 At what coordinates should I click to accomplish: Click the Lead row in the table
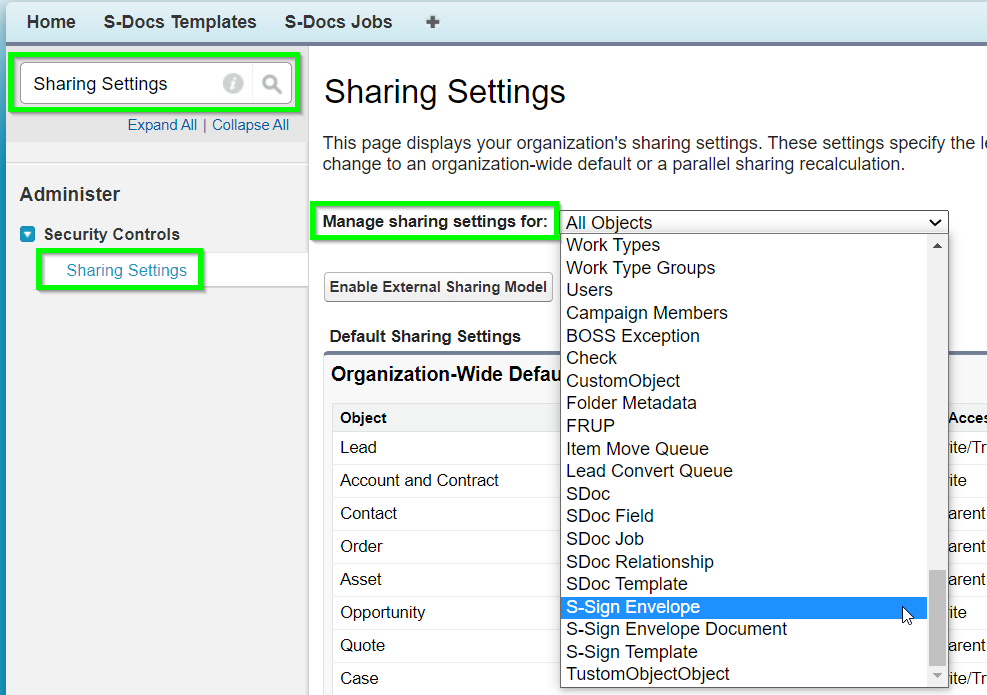point(448,448)
